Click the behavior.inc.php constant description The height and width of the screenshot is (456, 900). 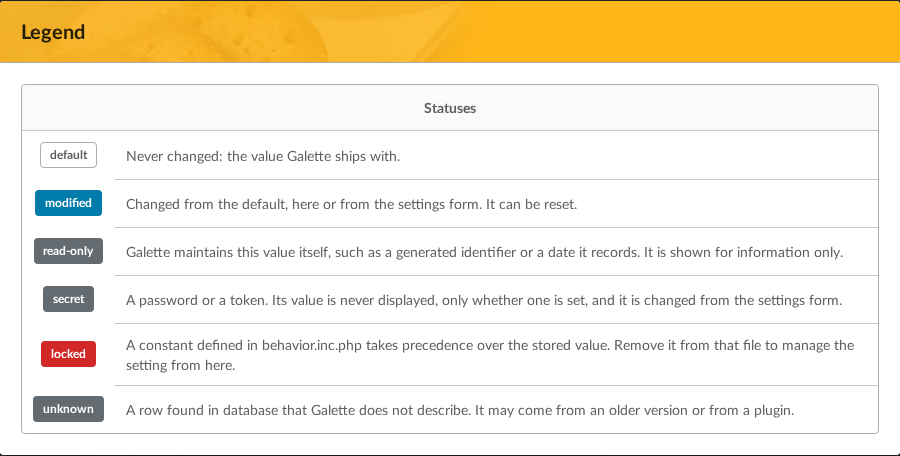click(x=490, y=355)
